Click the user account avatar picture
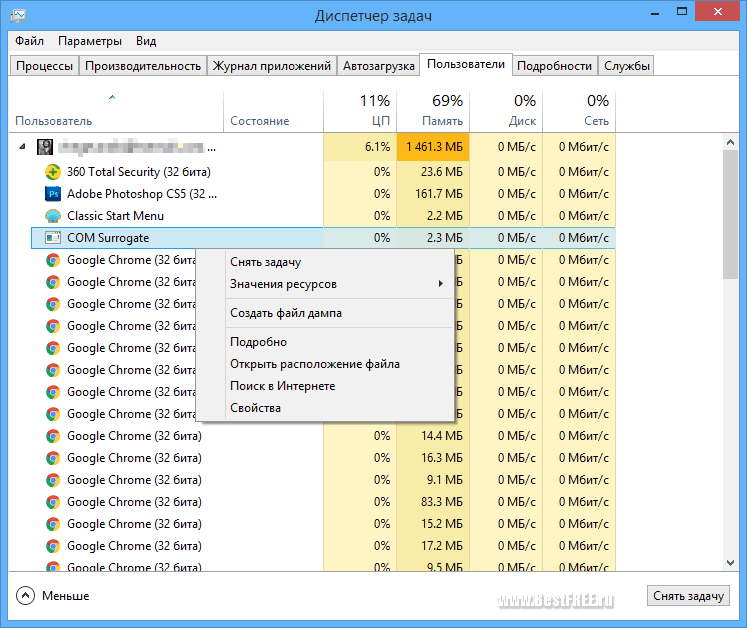This screenshot has height=628, width=747. coord(45,147)
